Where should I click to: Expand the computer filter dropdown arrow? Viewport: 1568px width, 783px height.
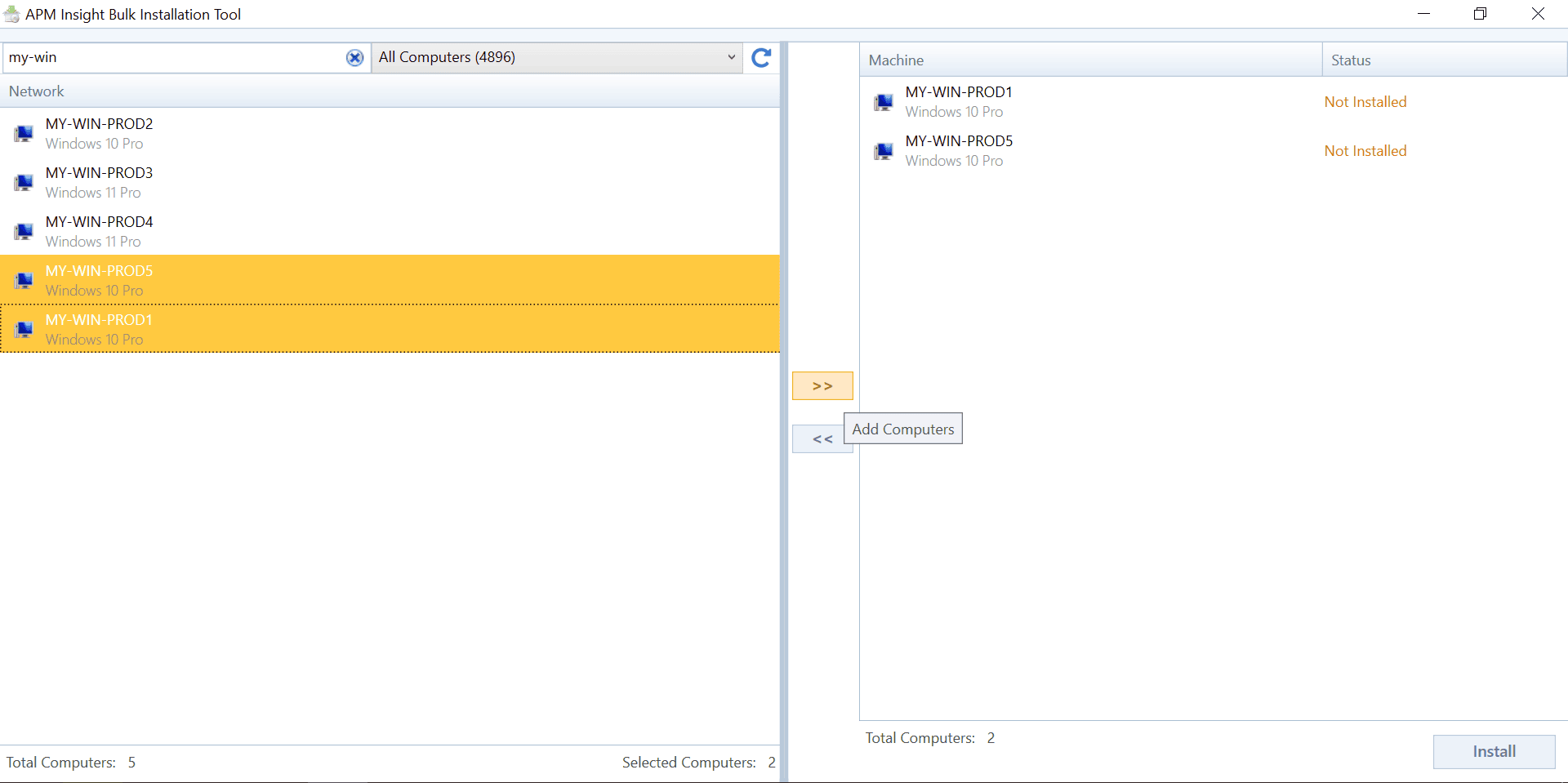pyautogui.click(x=731, y=58)
